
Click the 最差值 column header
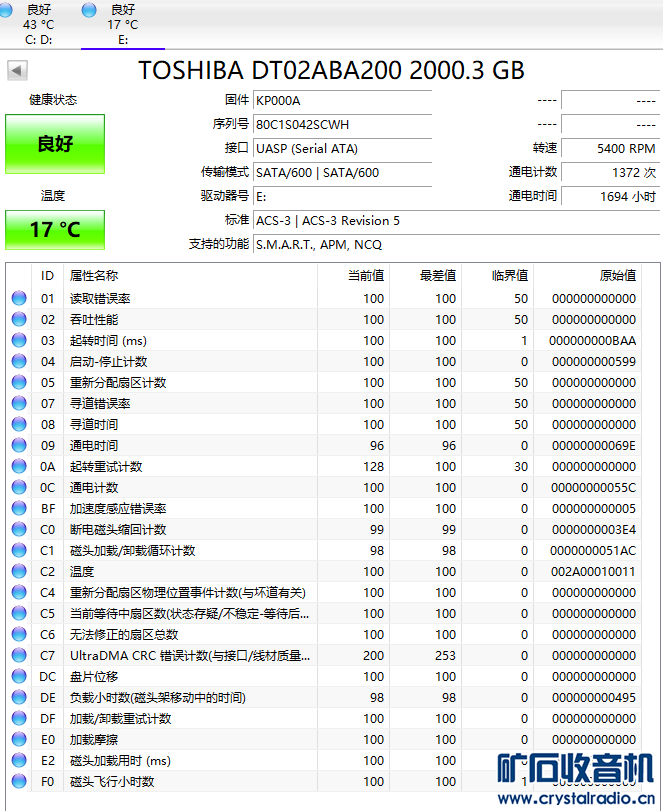tap(425, 276)
